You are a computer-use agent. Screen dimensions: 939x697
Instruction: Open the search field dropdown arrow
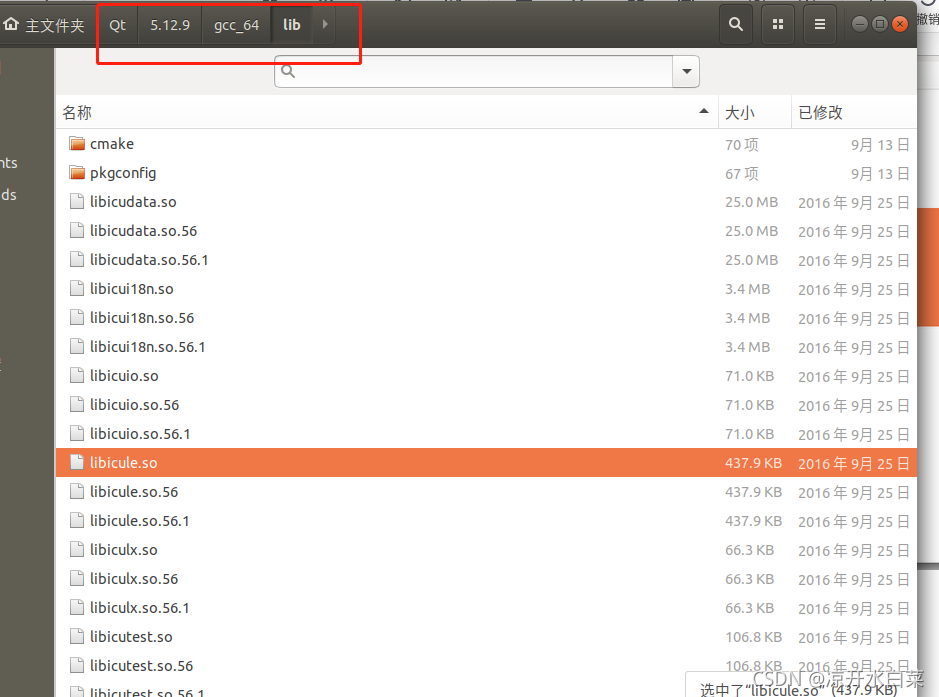coord(685,71)
